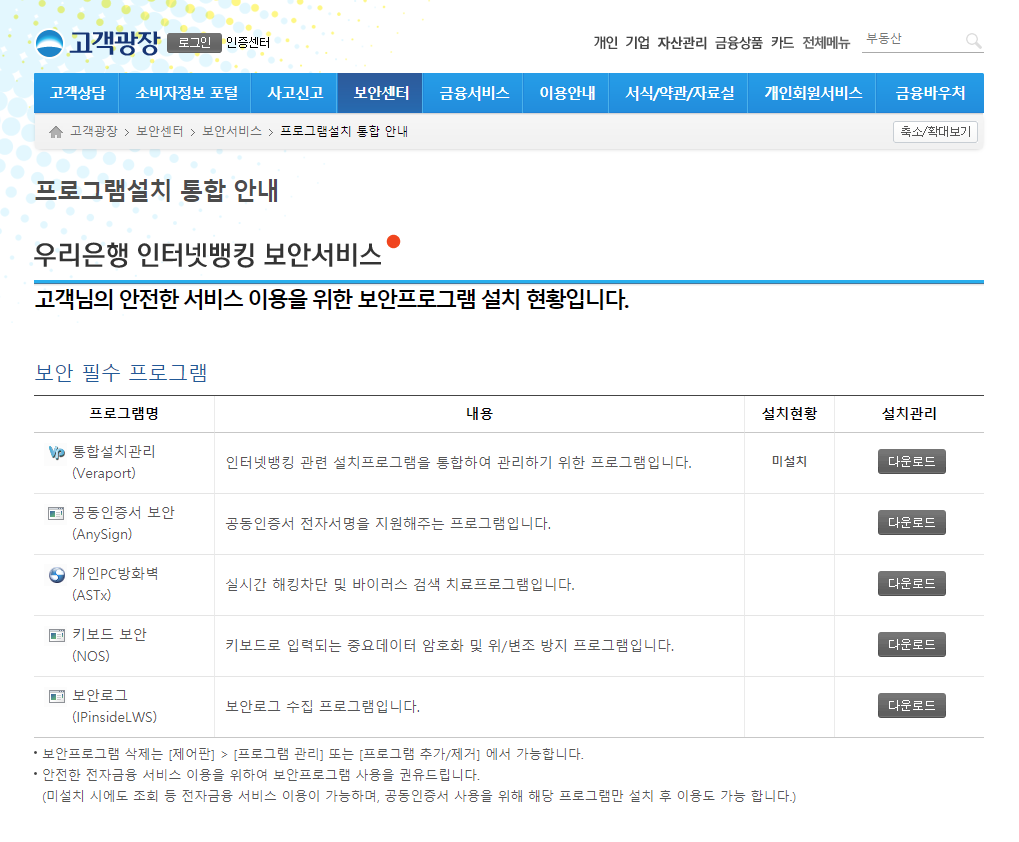The width and height of the screenshot is (1019, 842).
Task: Click the Veraport program icon
Action: pyautogui.click(x=57, y=453)
